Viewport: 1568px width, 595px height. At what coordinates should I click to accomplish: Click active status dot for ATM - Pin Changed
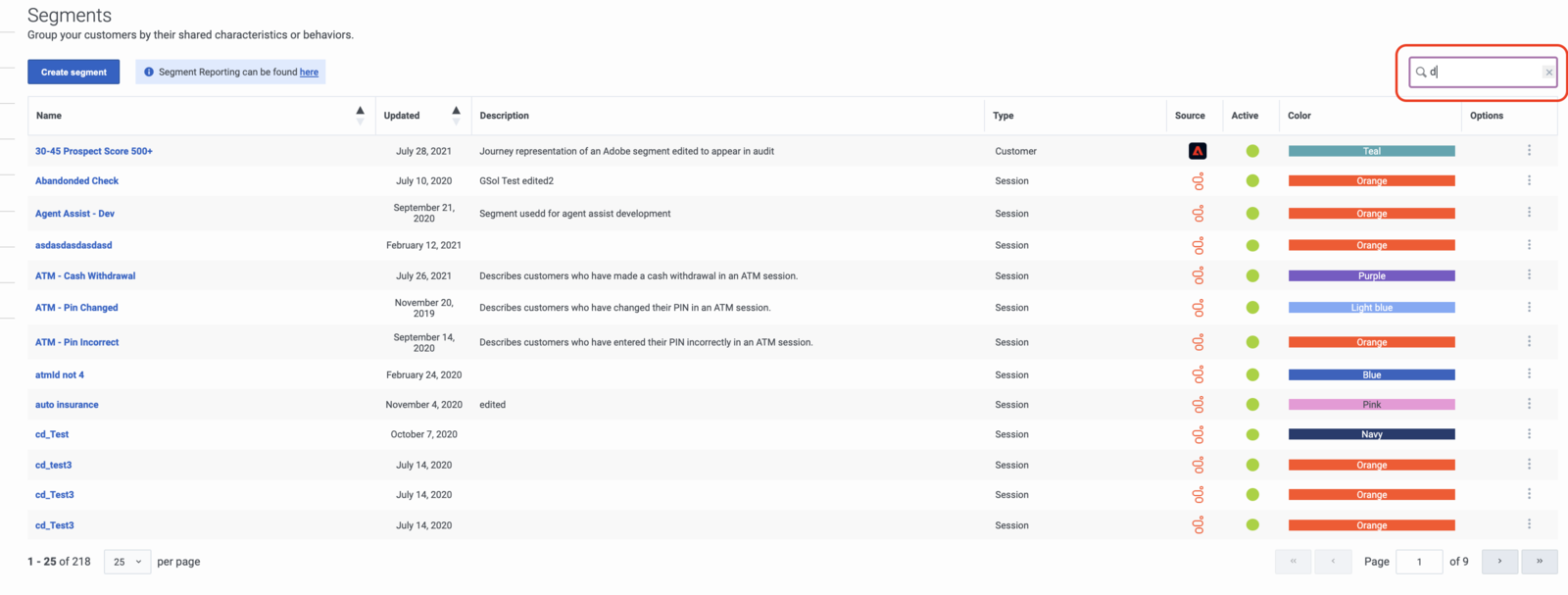coord(1252,308)
